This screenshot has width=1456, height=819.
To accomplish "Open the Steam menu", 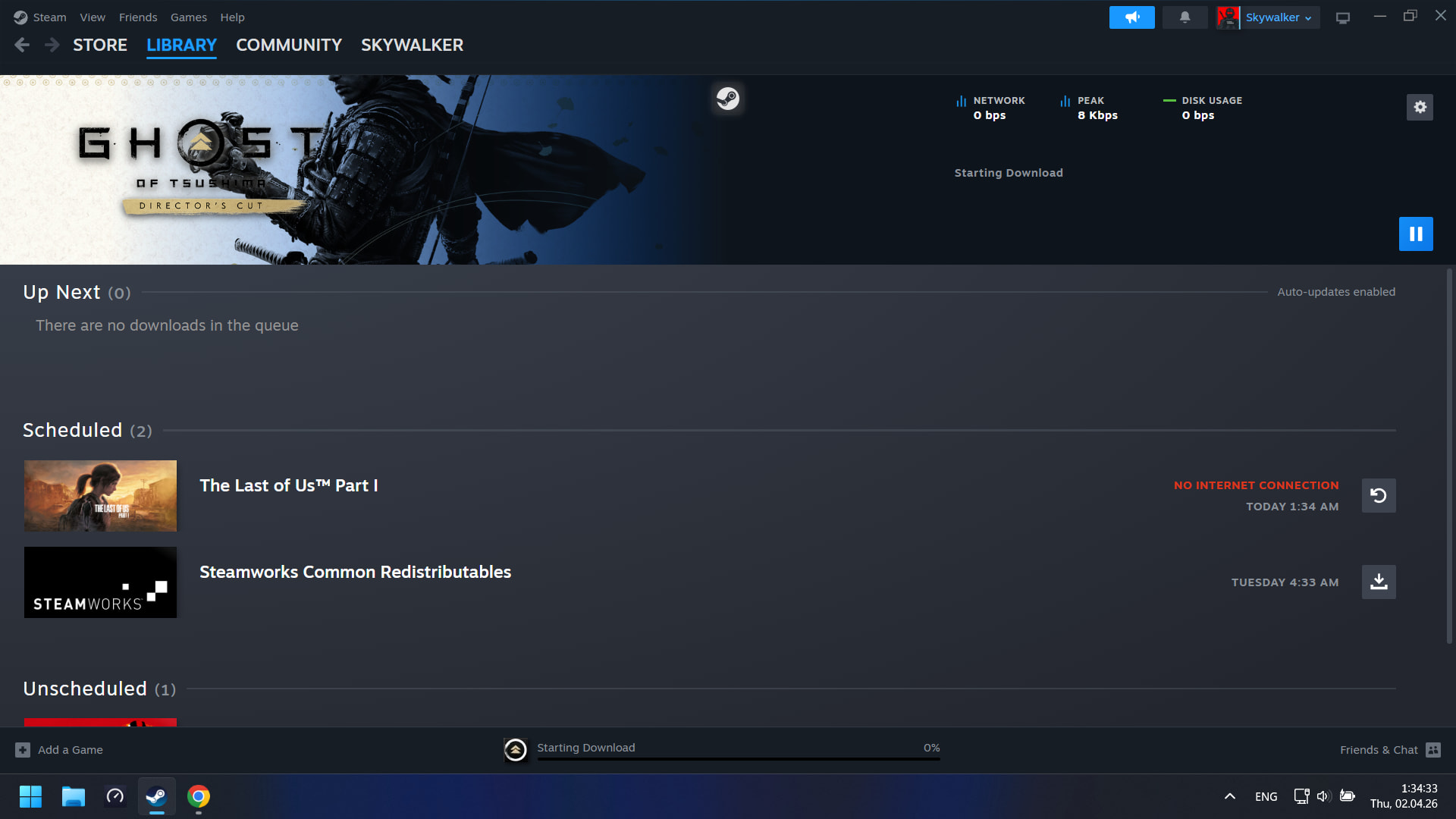I will 49,17.
